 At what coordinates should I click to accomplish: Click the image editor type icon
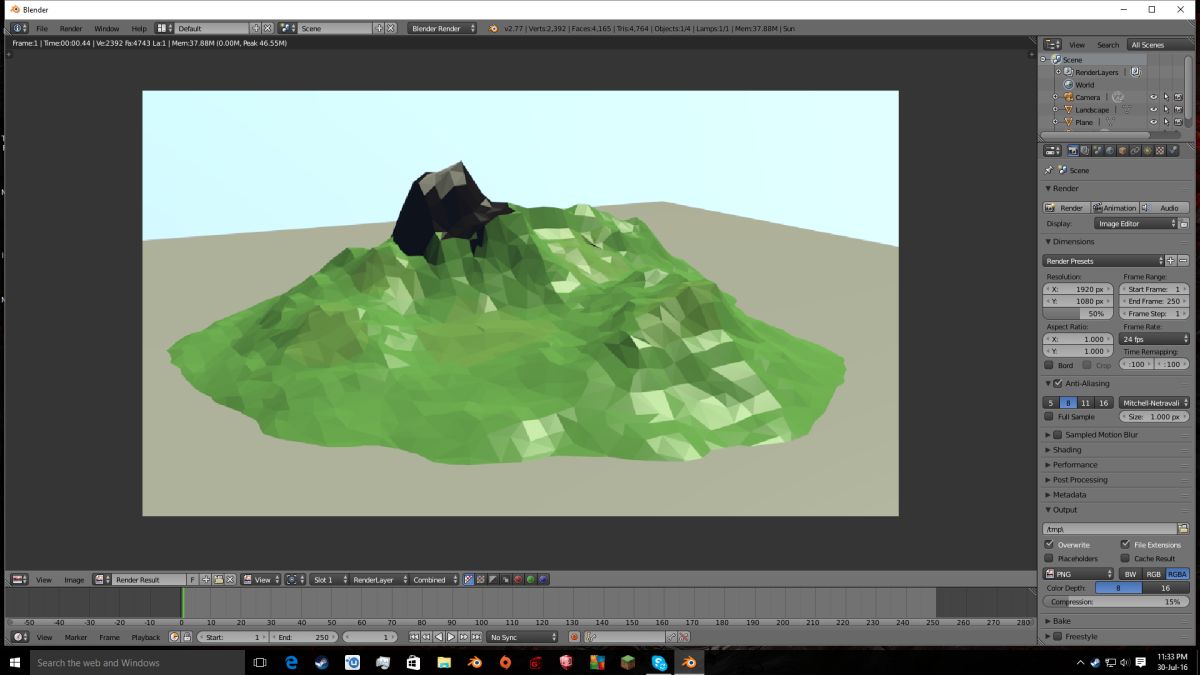click(19, 579)
